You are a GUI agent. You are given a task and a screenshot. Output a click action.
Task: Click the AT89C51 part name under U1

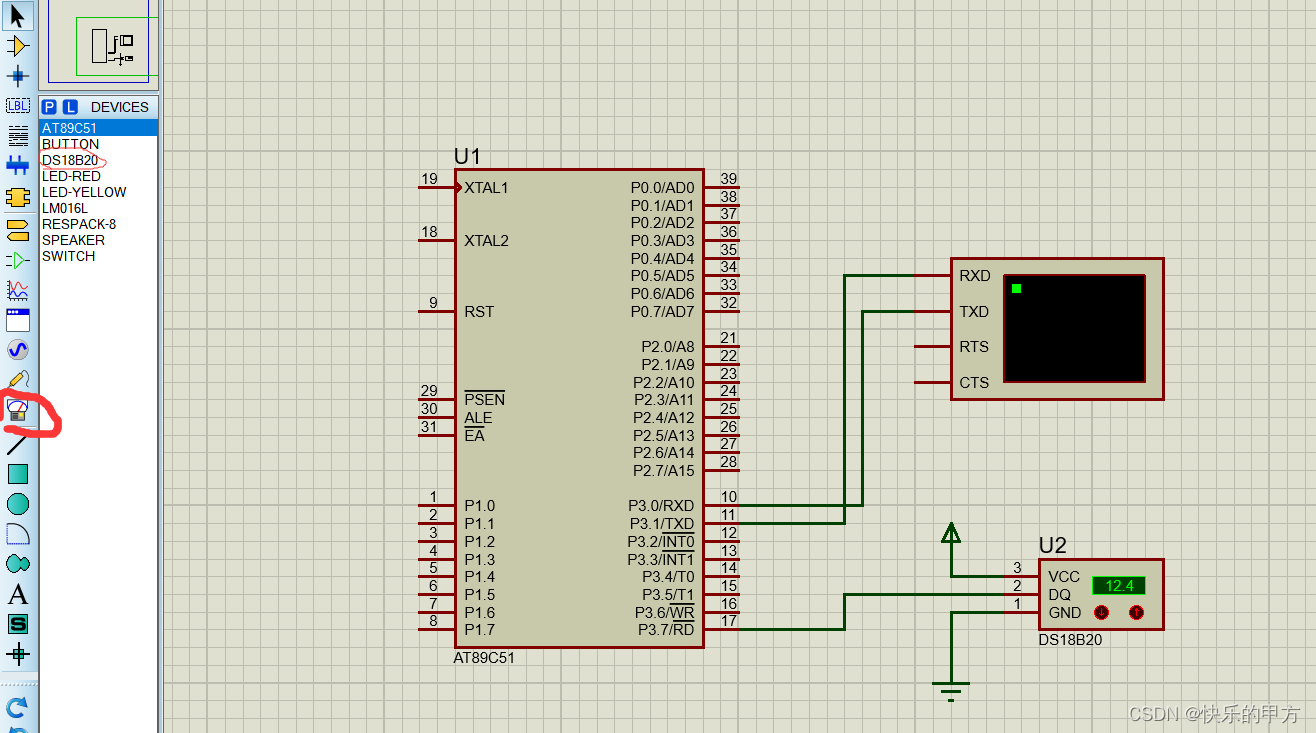484,658
